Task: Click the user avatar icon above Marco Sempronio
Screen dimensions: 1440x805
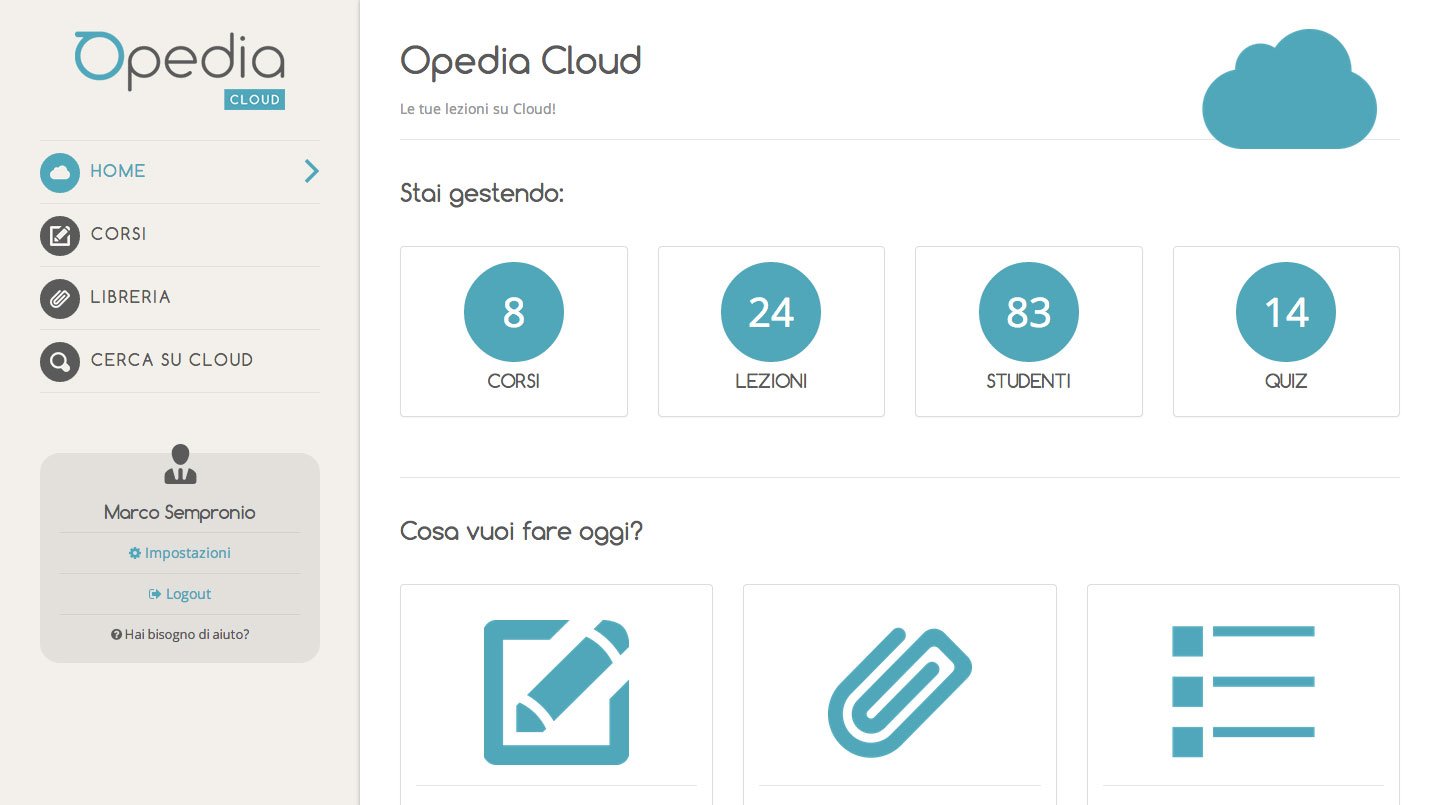Action: [x=180, y=464]
